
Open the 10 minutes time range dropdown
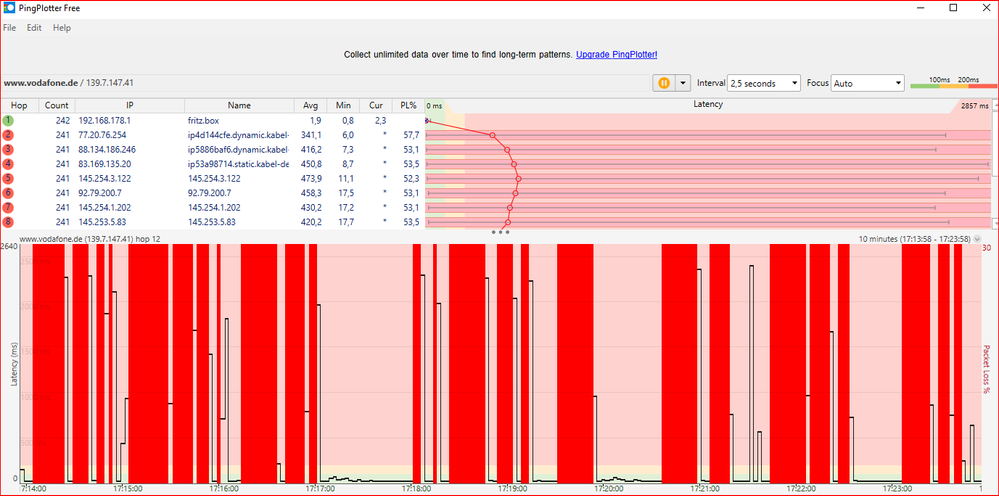coord(914,239)
